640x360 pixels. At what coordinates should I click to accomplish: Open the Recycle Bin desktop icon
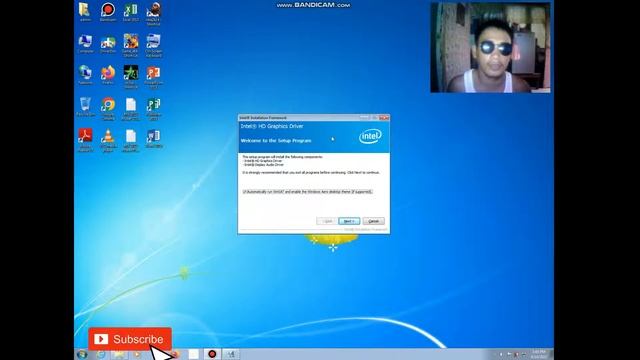(x=85, y=107)
